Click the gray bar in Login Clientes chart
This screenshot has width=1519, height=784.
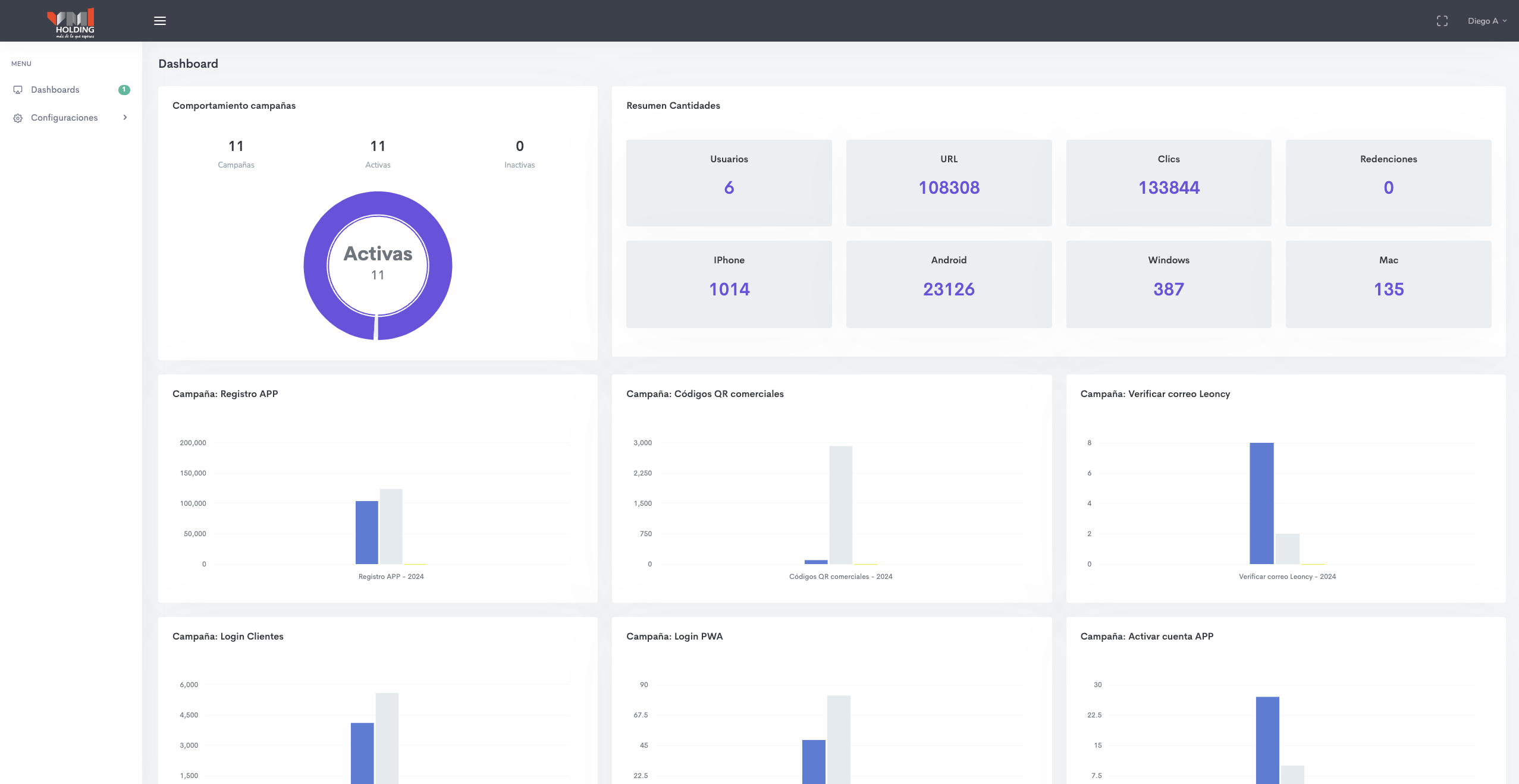tap(387, 738)
